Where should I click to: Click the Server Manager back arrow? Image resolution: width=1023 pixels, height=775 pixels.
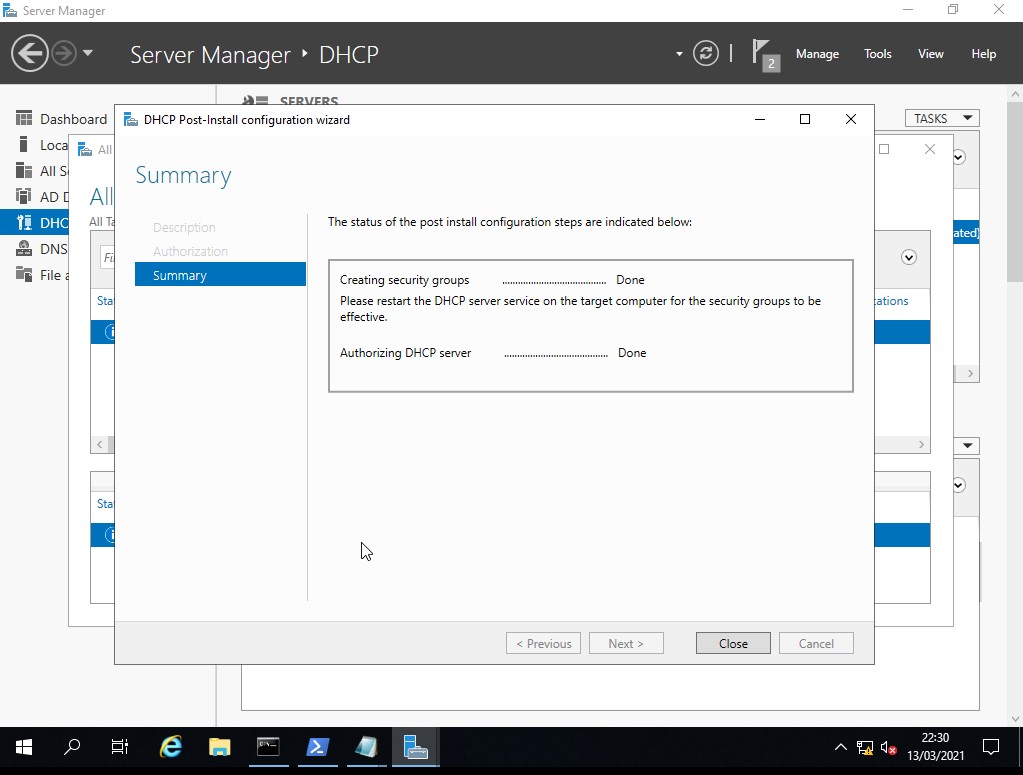click(x=30, y=53)
